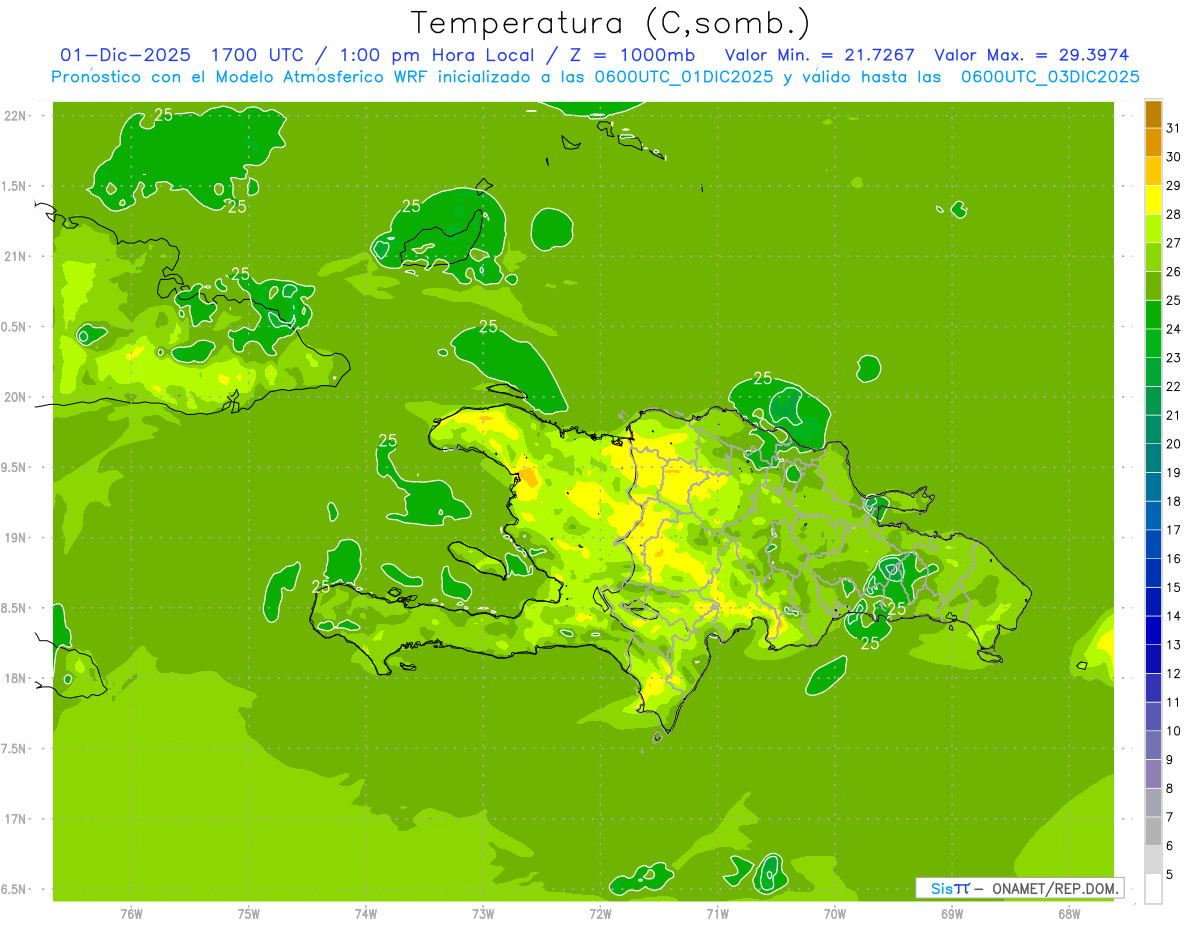Click the '76W' longitude label

point(131,914)
